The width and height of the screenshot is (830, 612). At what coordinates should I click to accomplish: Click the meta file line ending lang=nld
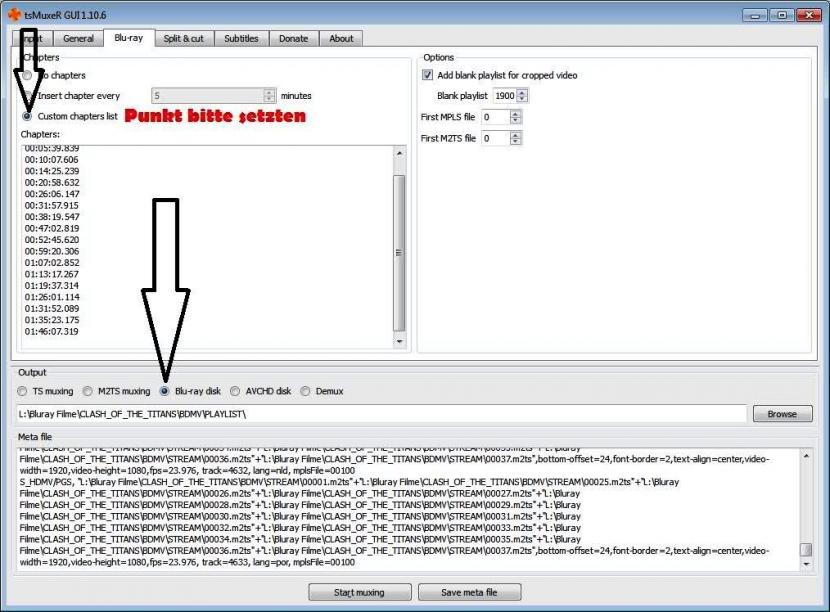click(x=187, y=471)
